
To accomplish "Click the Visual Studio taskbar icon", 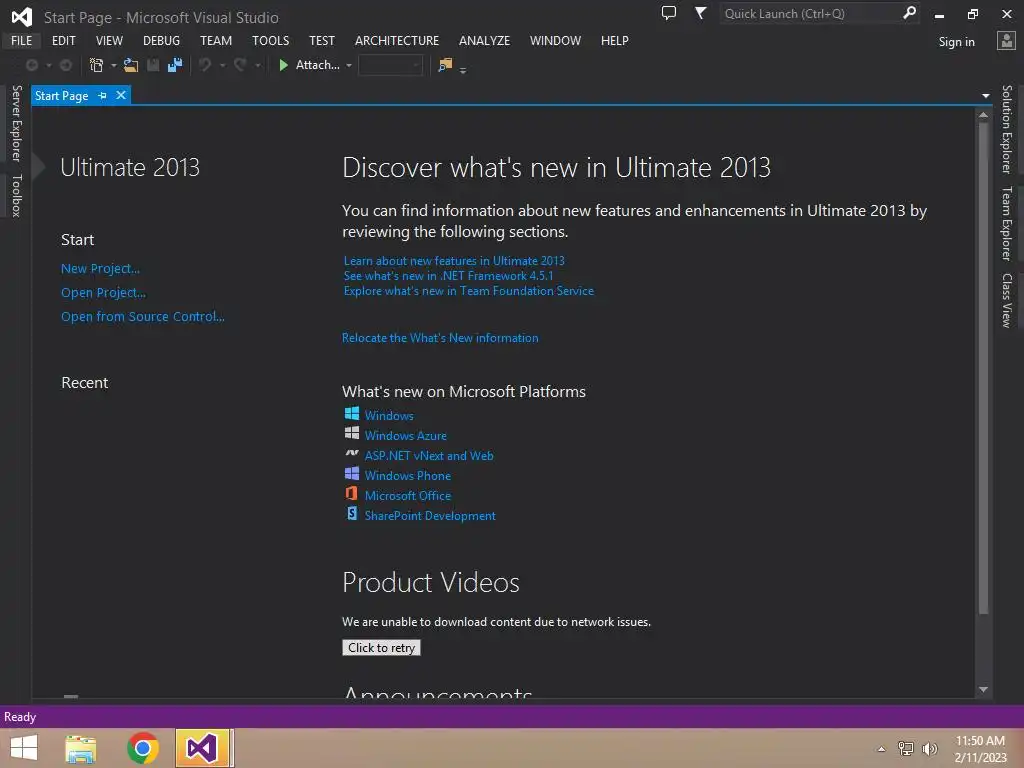I will coord(204,748).
